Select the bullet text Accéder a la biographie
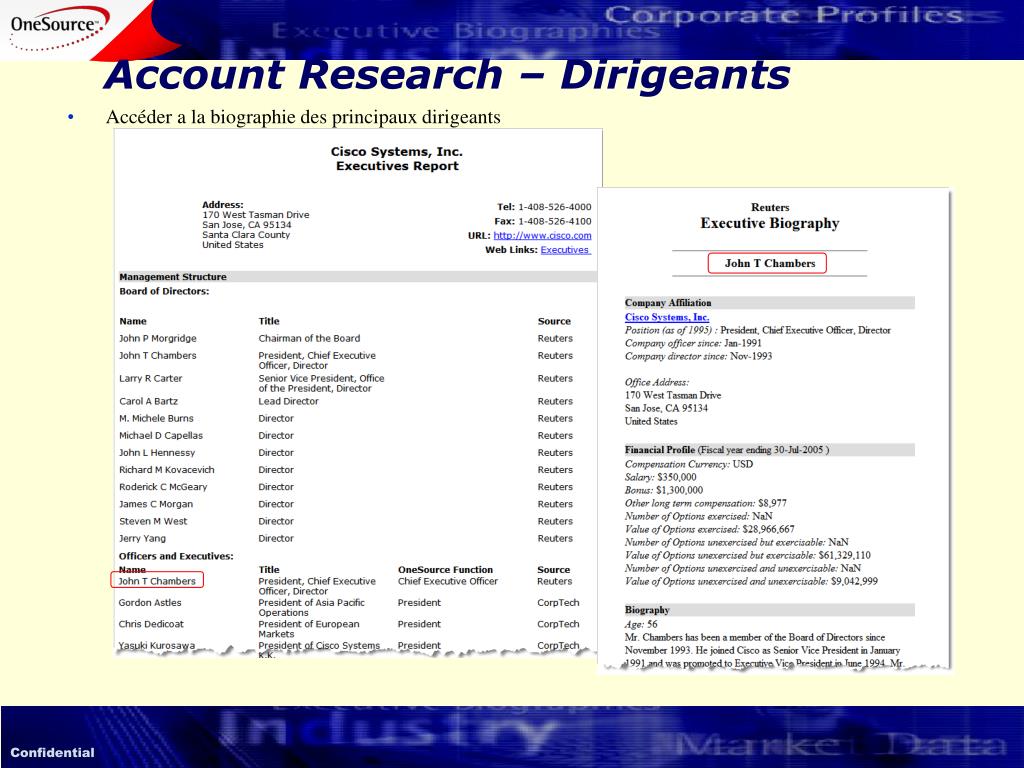This screenshot has height=768, width=1024. click(x=303, y=117)
